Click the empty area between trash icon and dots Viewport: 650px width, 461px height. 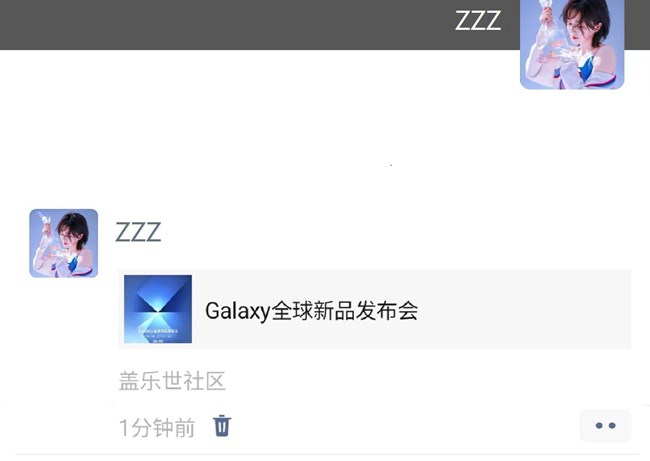404,426
